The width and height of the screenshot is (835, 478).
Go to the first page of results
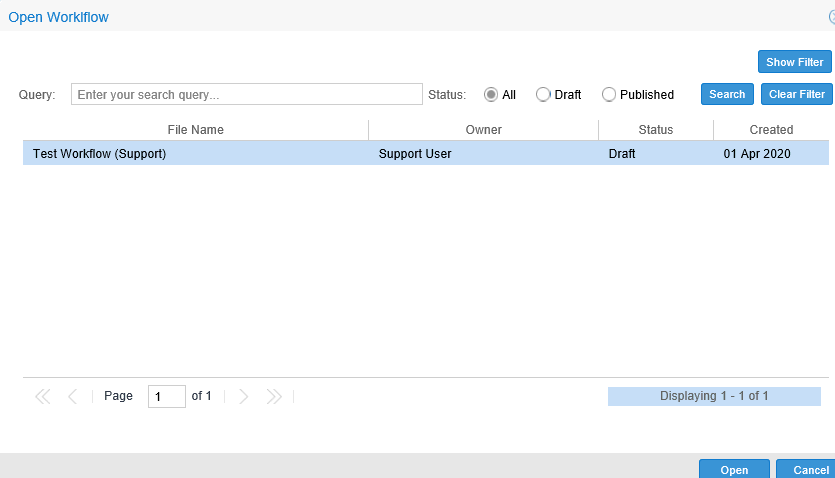point(42,396)
